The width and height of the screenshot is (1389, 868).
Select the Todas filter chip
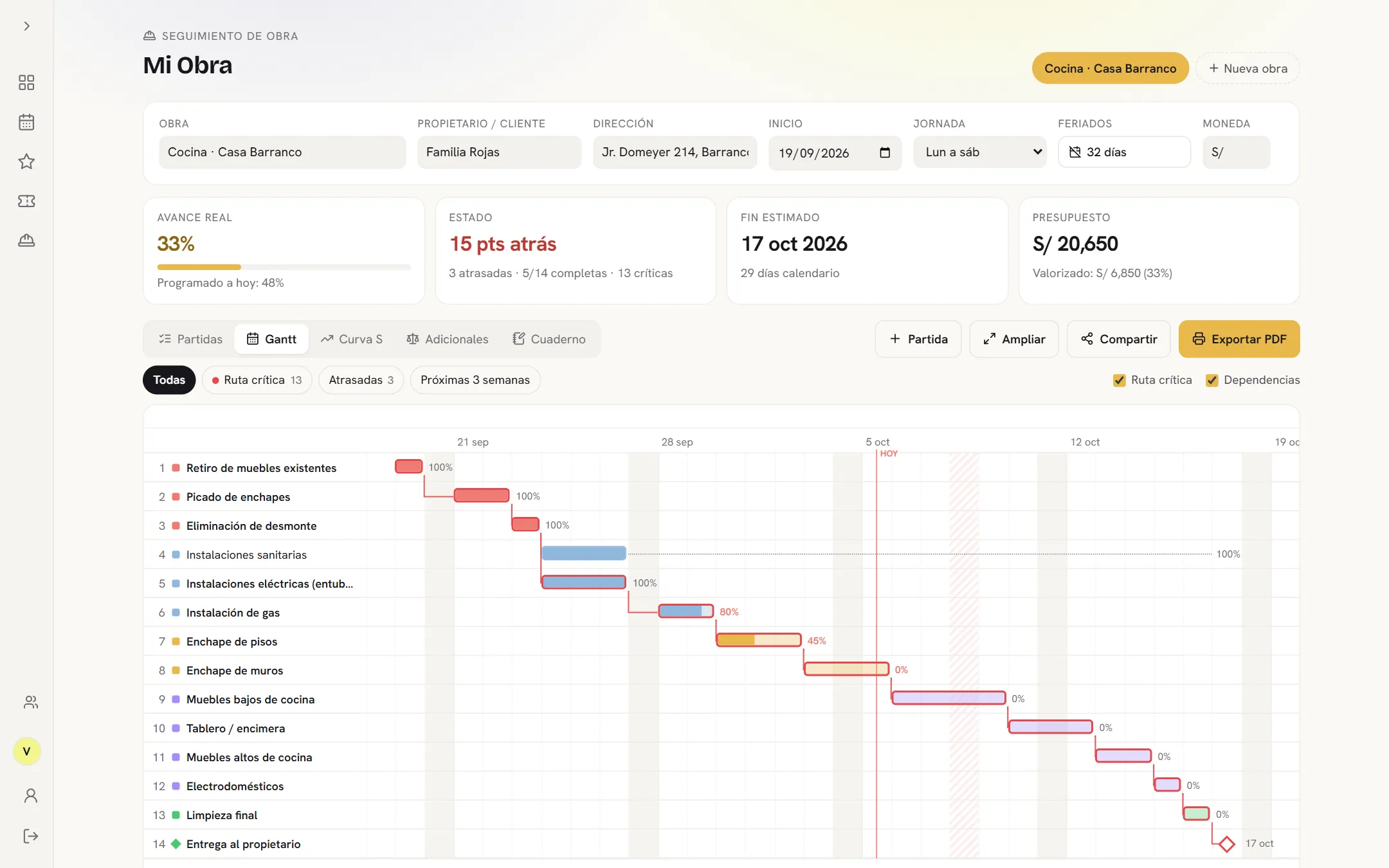click(x=169, y=380)
